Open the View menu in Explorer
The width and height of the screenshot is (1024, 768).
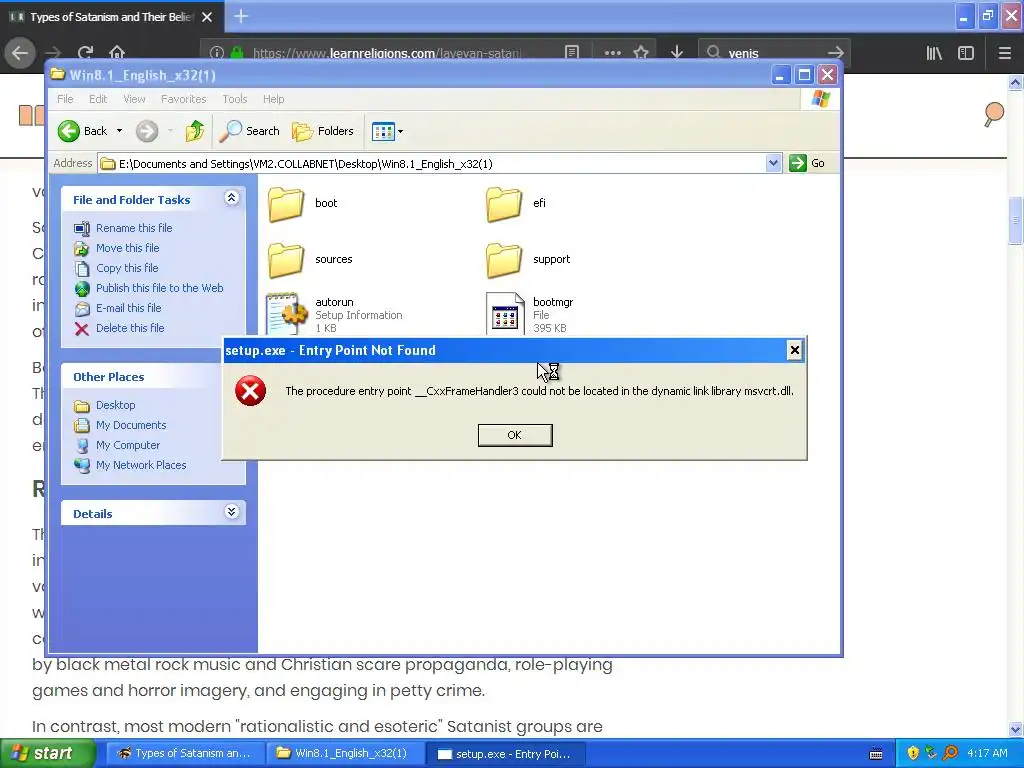click(134, 99)
